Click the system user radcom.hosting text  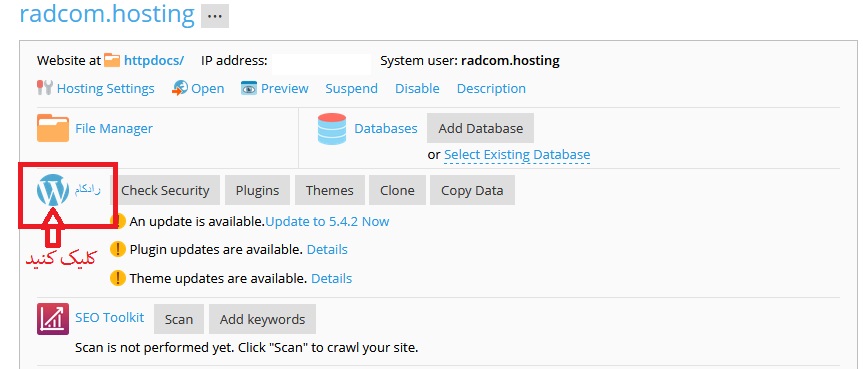point(510,61)
